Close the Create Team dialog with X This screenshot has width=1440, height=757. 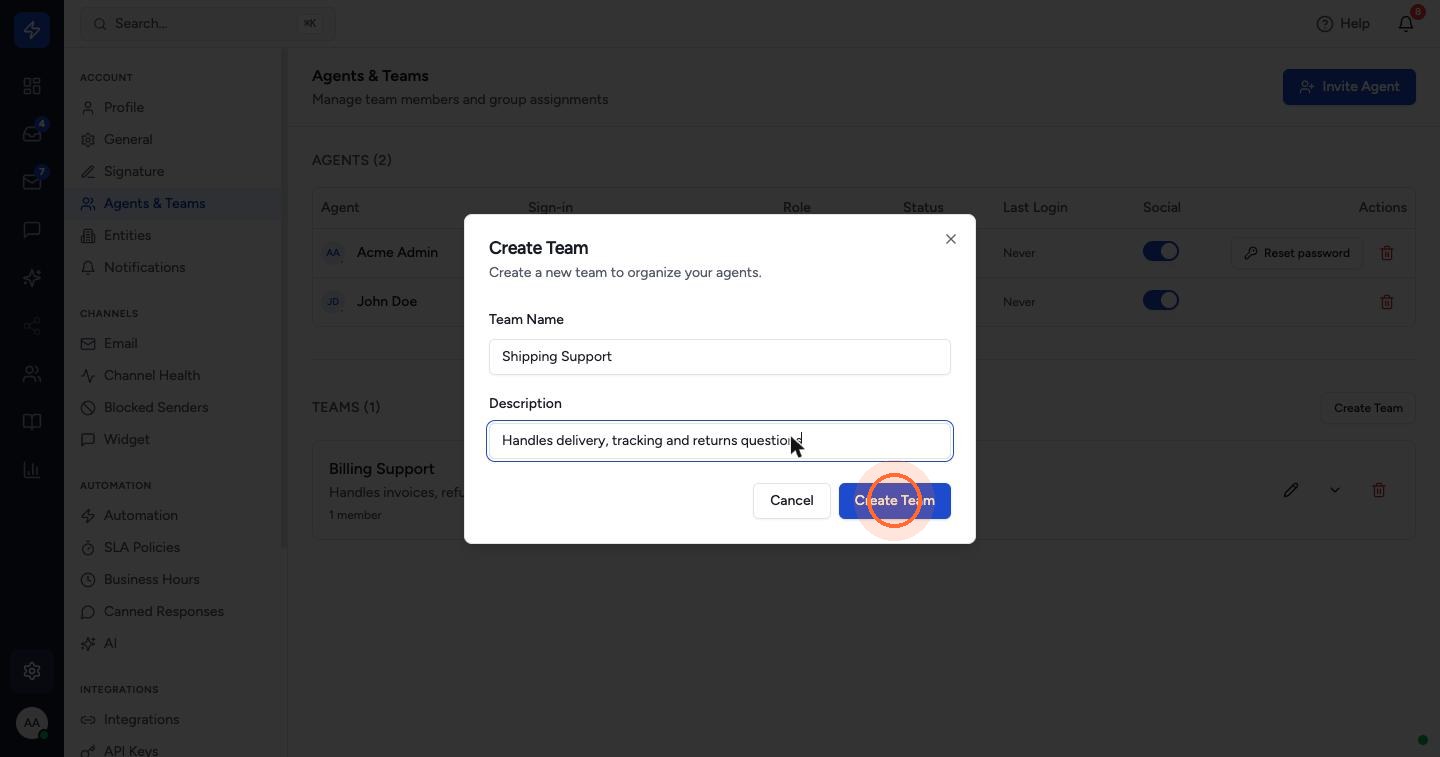[x=951, y=239]
